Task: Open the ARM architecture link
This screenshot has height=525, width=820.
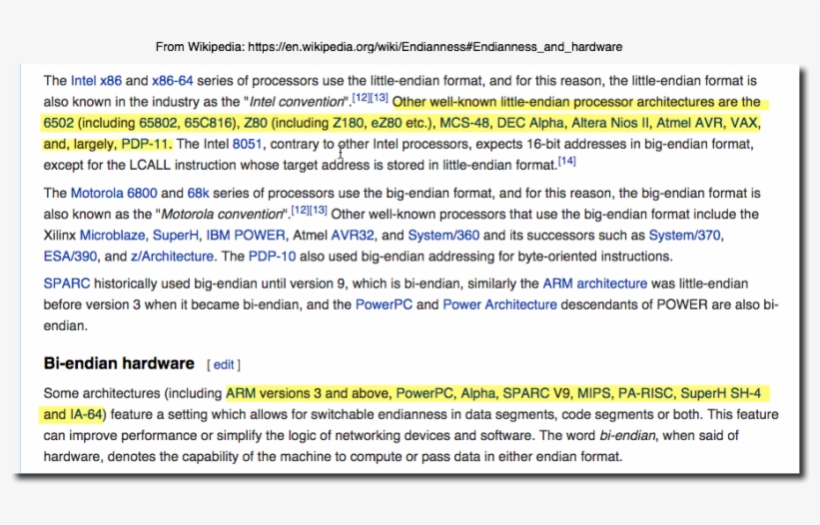Action: coord(595,284)
